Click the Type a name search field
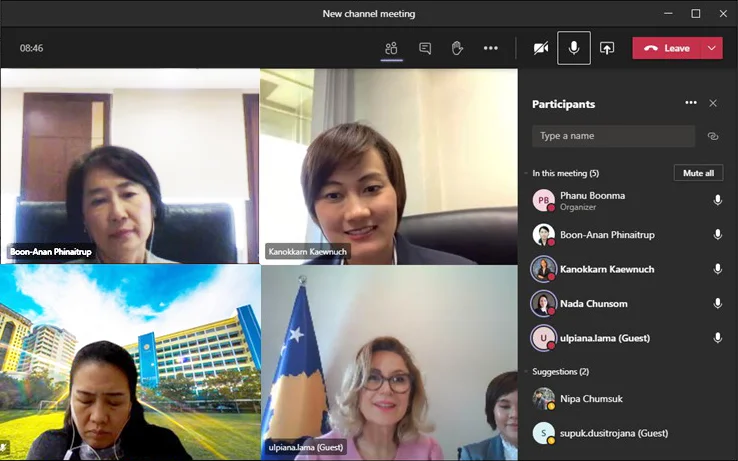 (613, 136)
